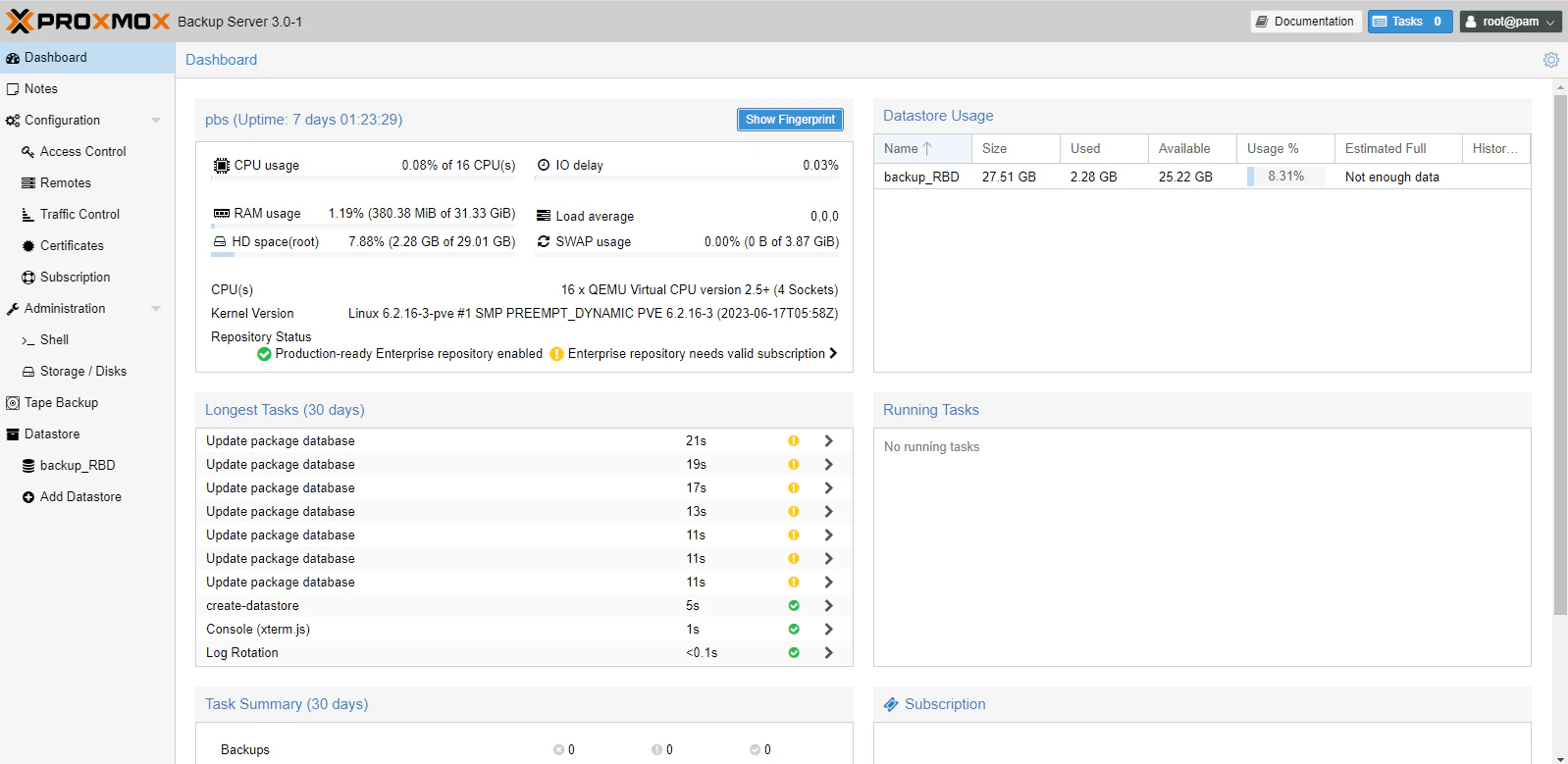This screenshot has height=764, width=1568.
Task: Open details of the create-datastore task
Action: point(828,605)
